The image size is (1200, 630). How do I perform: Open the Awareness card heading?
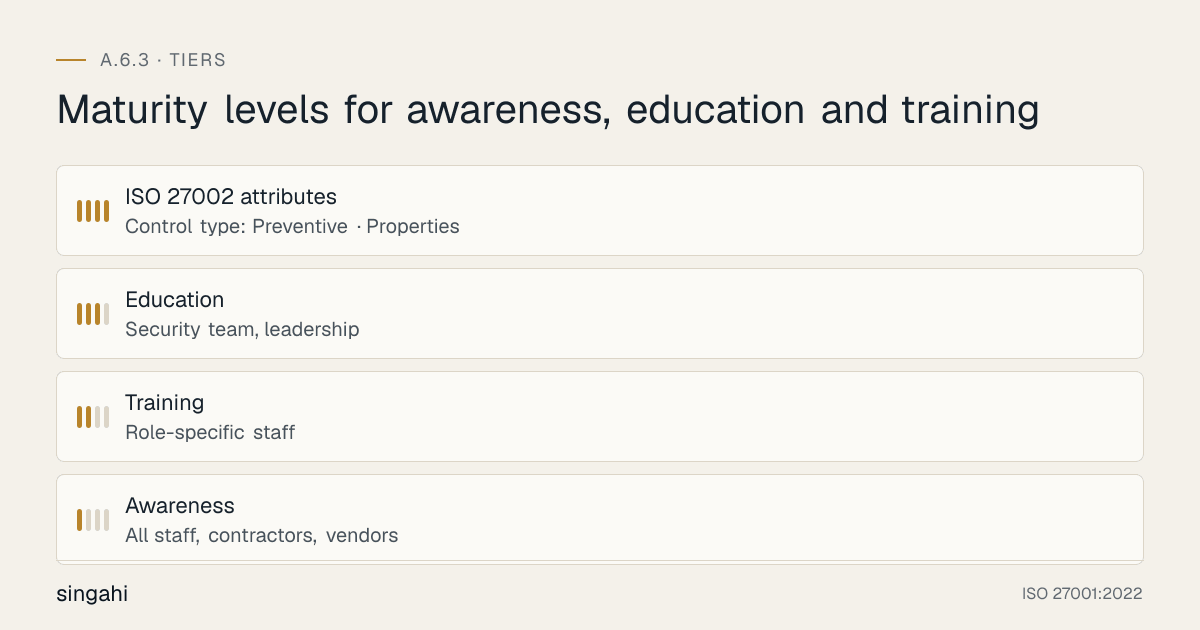pos(180,505)
